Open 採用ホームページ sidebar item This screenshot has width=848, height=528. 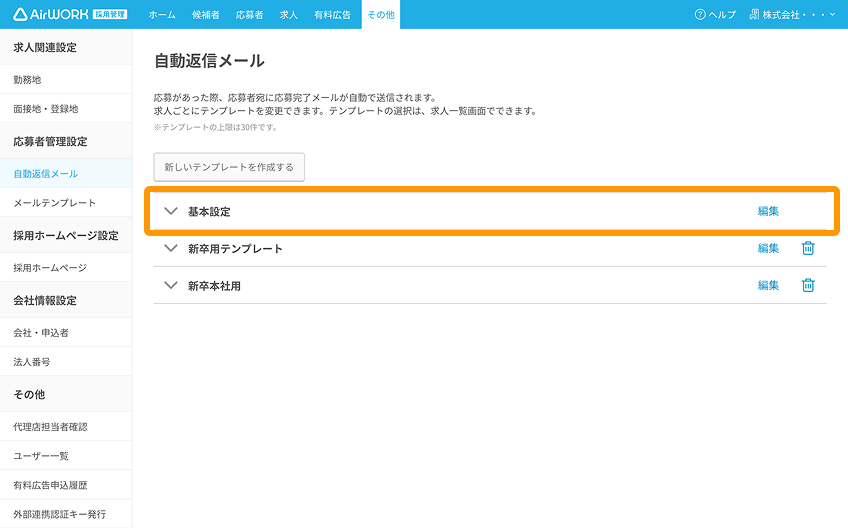[x=66, y=268]
